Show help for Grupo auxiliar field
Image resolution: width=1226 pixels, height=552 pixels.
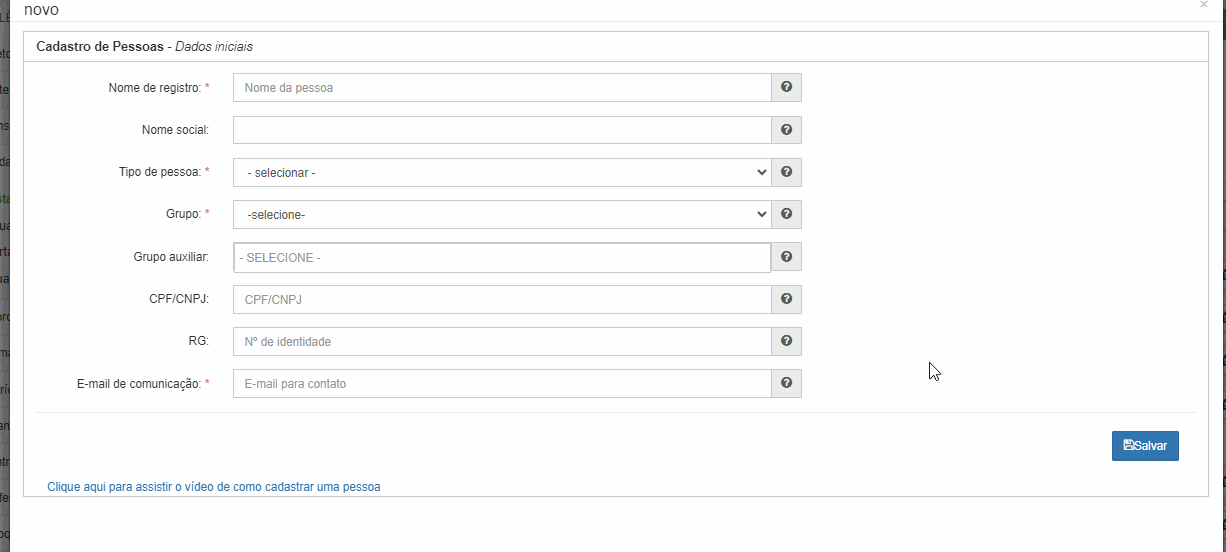787,257
